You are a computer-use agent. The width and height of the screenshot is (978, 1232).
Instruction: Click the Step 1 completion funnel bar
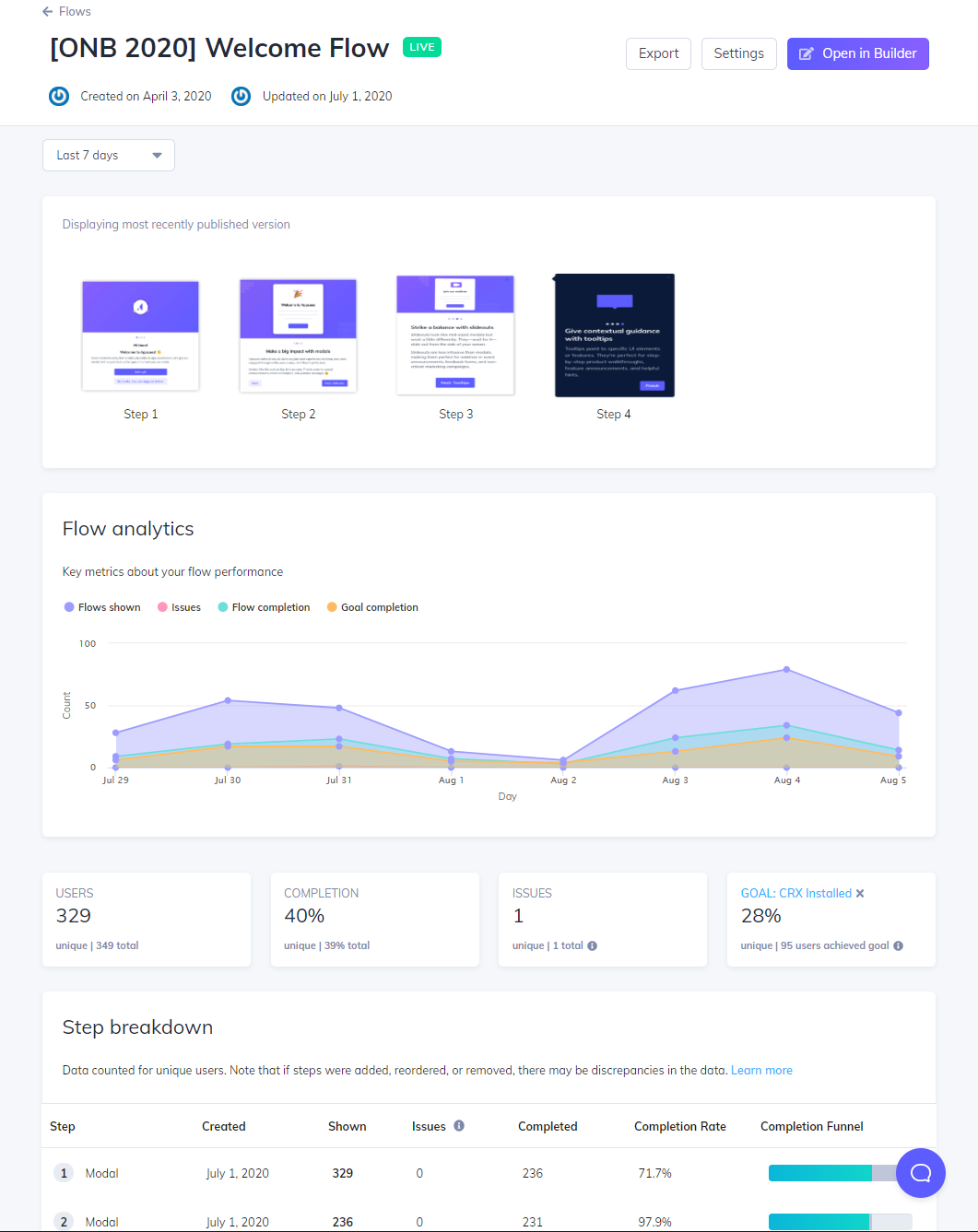tap(819, 1172)
